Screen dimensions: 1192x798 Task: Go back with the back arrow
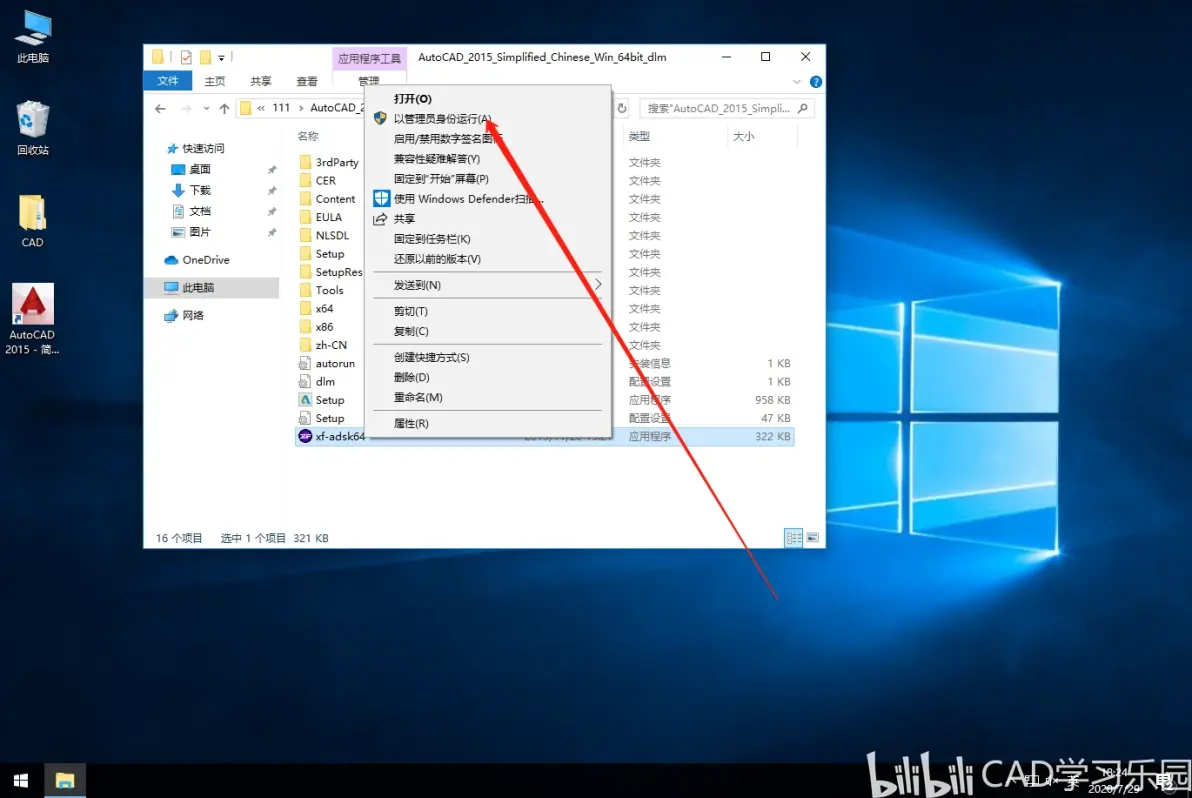(x=160, y=109)
